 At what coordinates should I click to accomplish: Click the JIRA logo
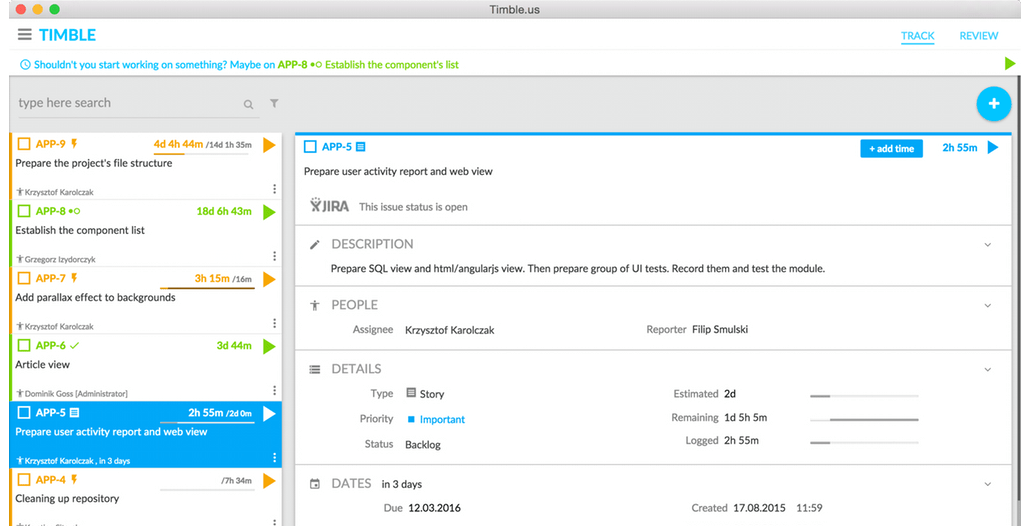[330, 205]
